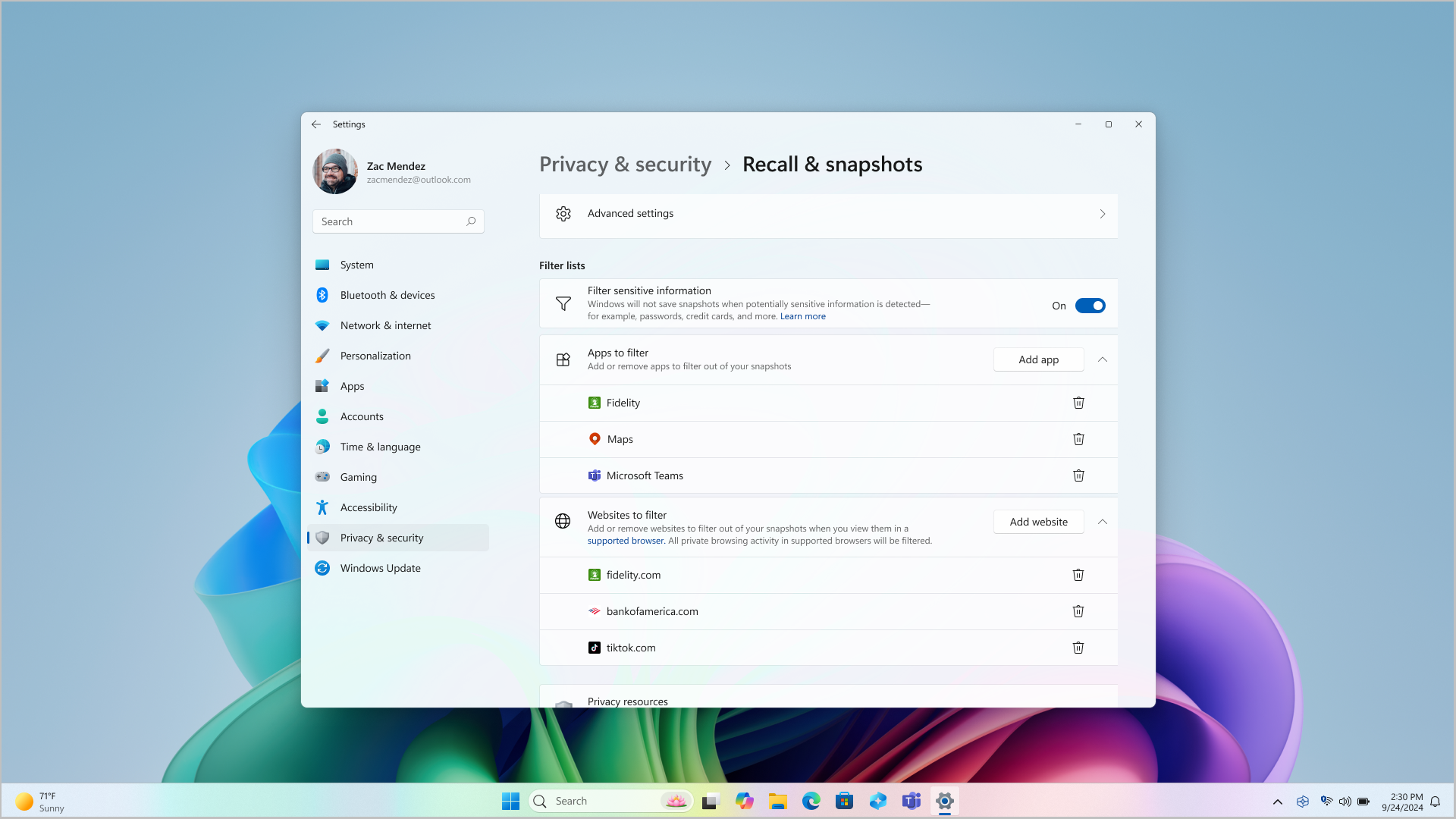Screen dimensions: 1456x819
Task: Click the Microsoft Teams delete icon
Action: (x=1078, y=475)
